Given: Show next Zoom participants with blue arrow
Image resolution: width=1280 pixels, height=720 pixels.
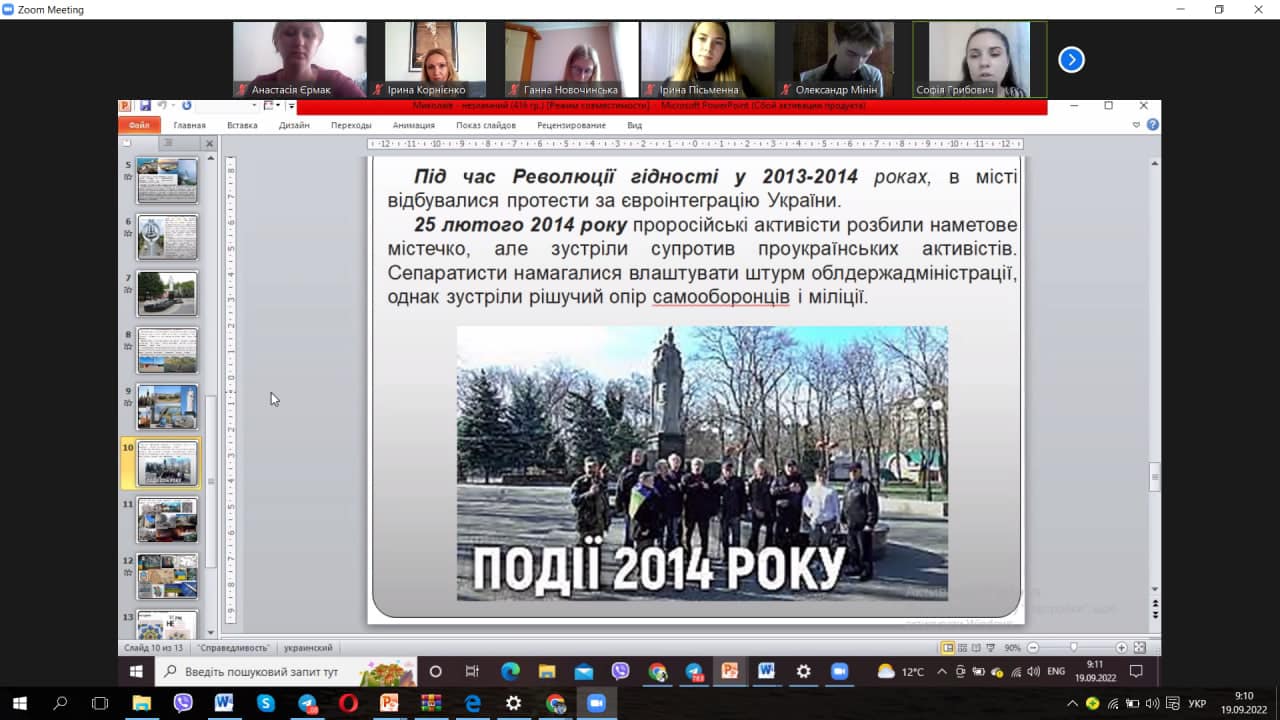Looking at the screenshot, I should (x=1071, y=60).
